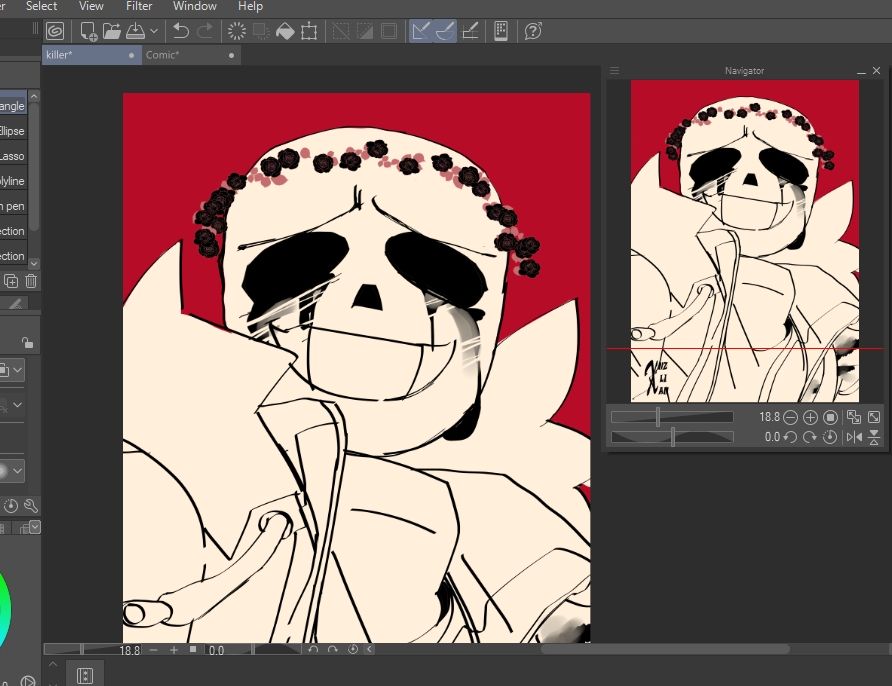Switch to the Comic* canvas tab
Screen dimensions: 892x686
click(191, 55)
